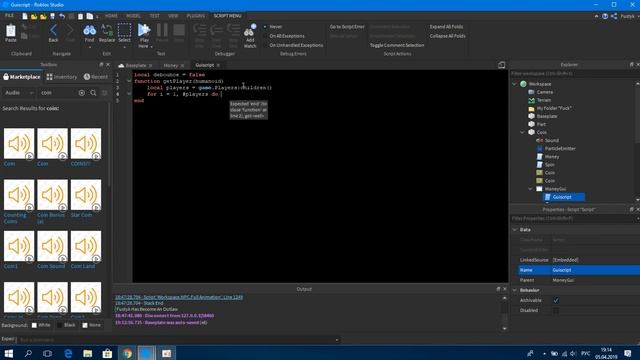This screenshot has height=360, width=640.
Task: Clear the Toolbox search text
Action: coord(82,93)
